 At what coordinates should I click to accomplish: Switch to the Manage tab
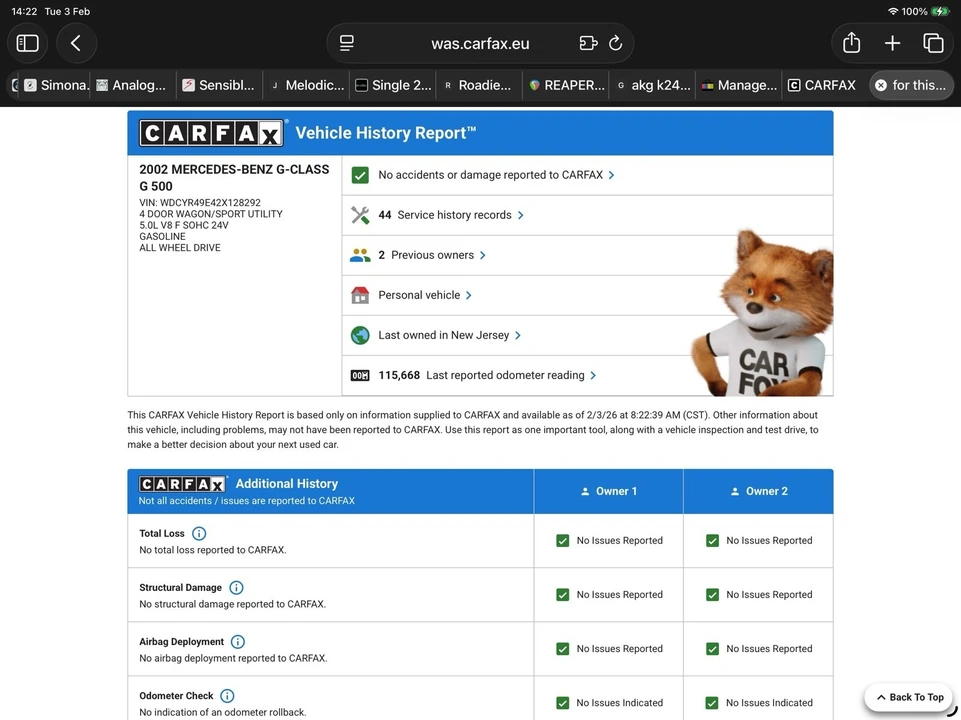click(x=740, y=85)
